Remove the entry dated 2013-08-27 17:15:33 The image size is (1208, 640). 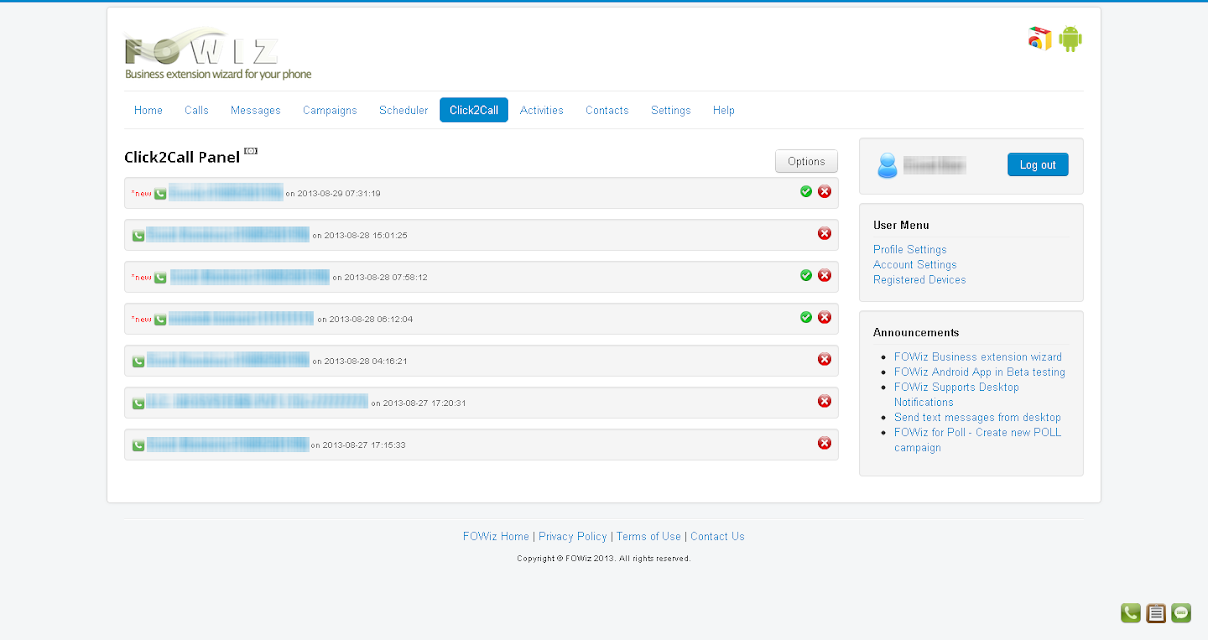824,443
